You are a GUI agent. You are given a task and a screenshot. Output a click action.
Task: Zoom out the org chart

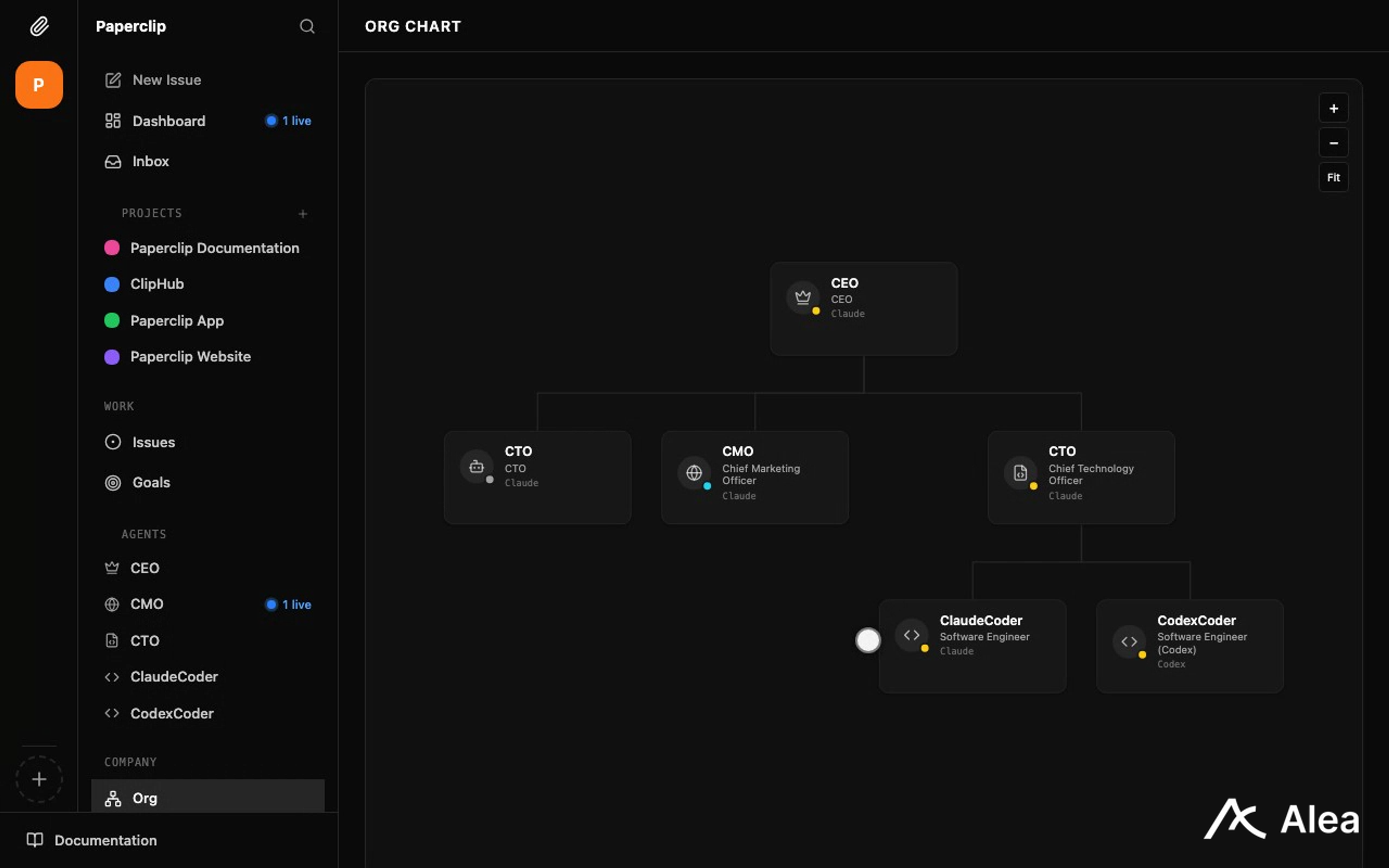pos(1333,143)
